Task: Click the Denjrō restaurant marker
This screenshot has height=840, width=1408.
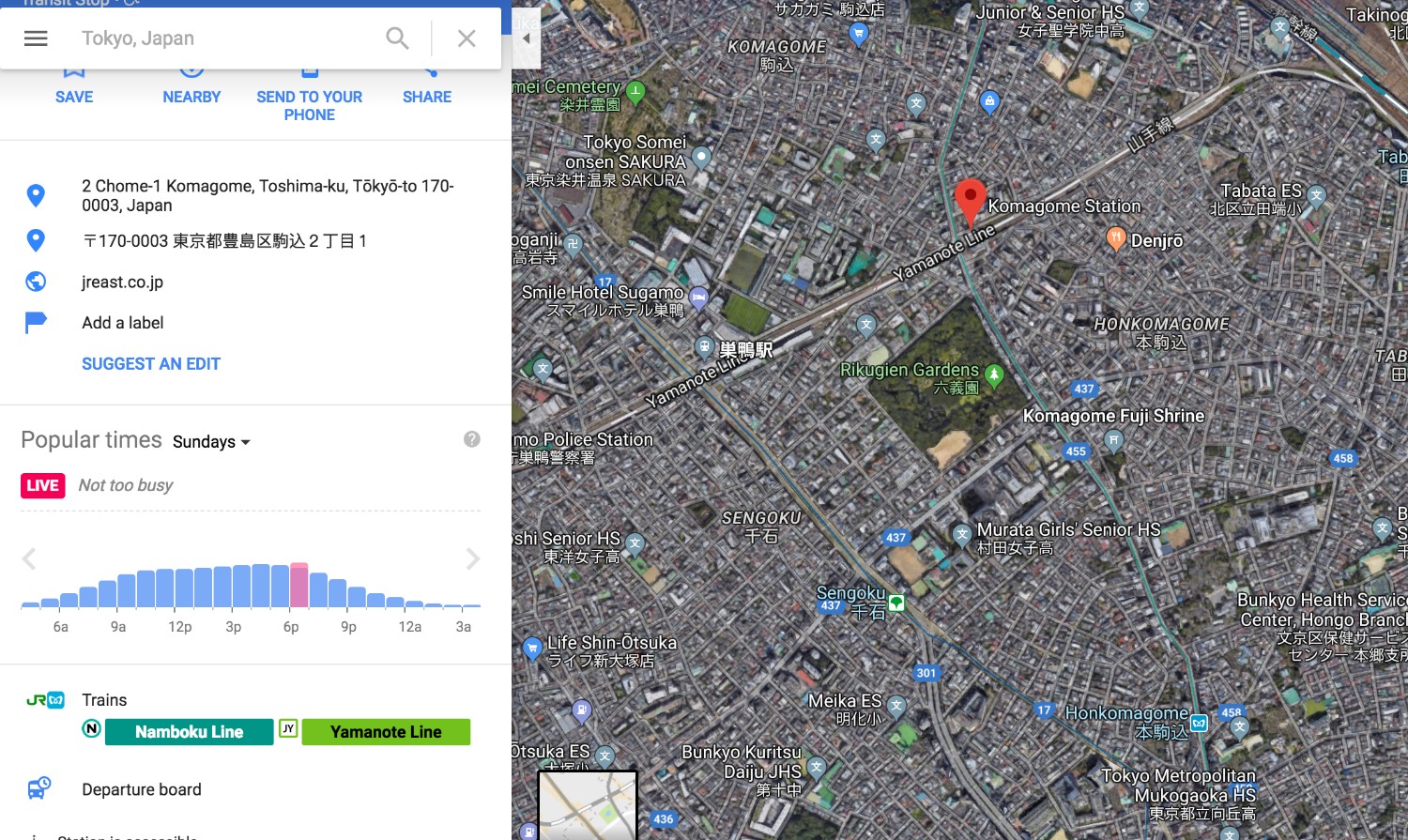Action: [x=1115, y=239]
